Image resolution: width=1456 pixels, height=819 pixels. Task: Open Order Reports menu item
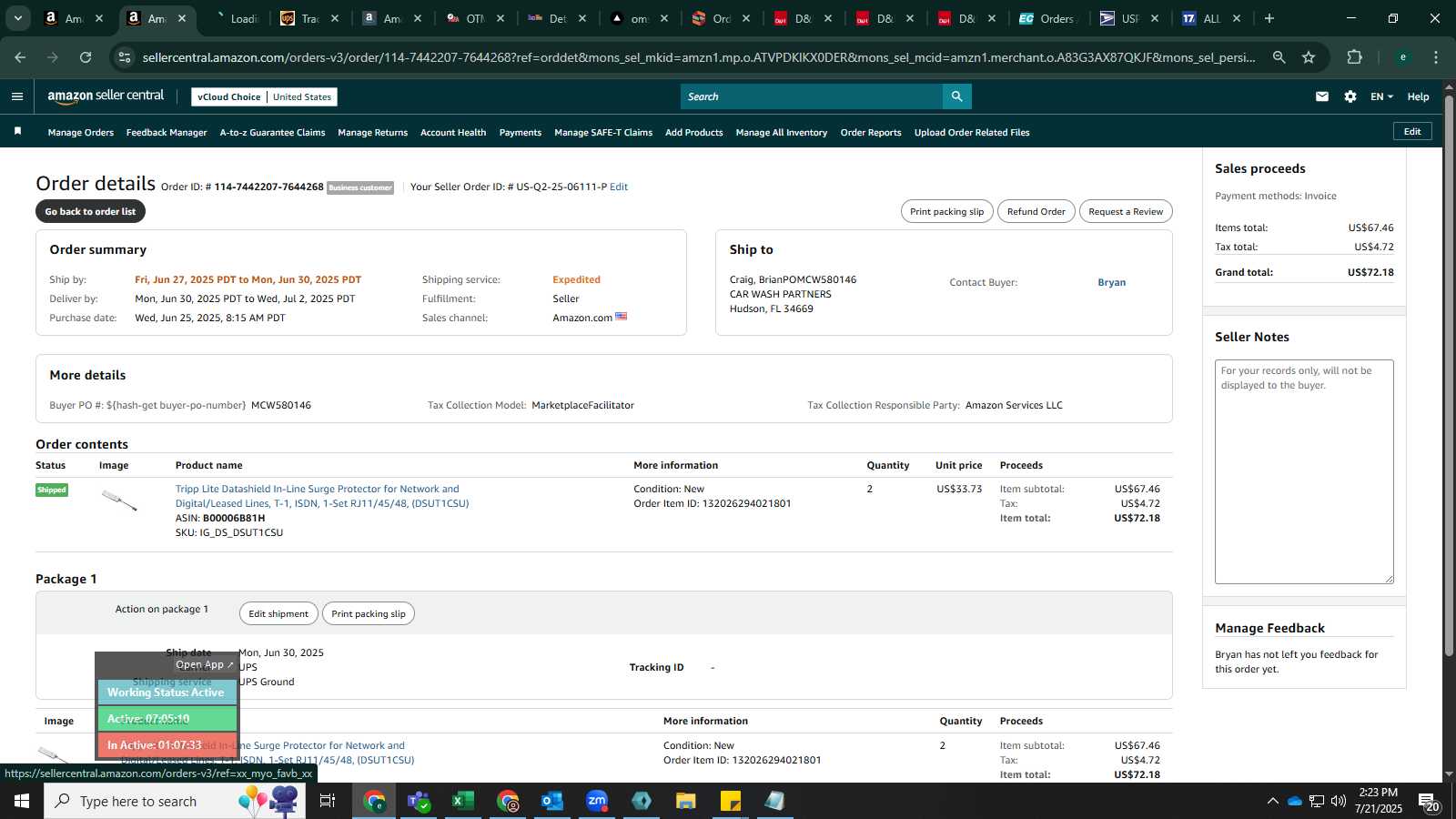pos(871,133)
